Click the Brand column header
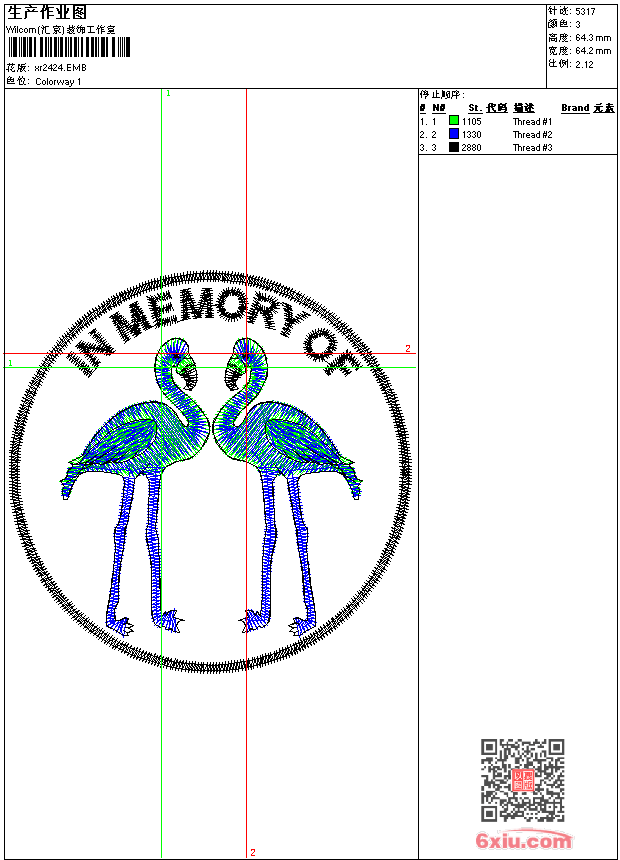 click(x=575, y=108)
